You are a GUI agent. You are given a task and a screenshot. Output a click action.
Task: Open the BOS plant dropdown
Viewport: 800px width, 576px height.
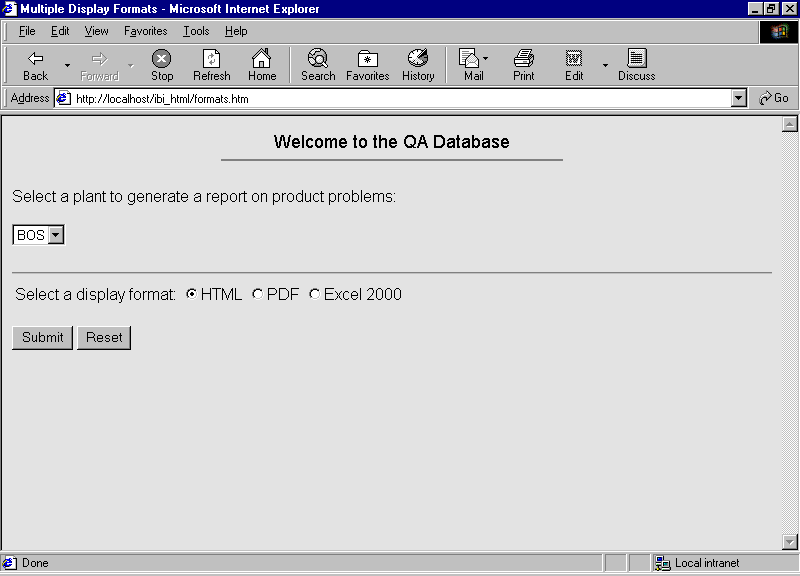38,235
